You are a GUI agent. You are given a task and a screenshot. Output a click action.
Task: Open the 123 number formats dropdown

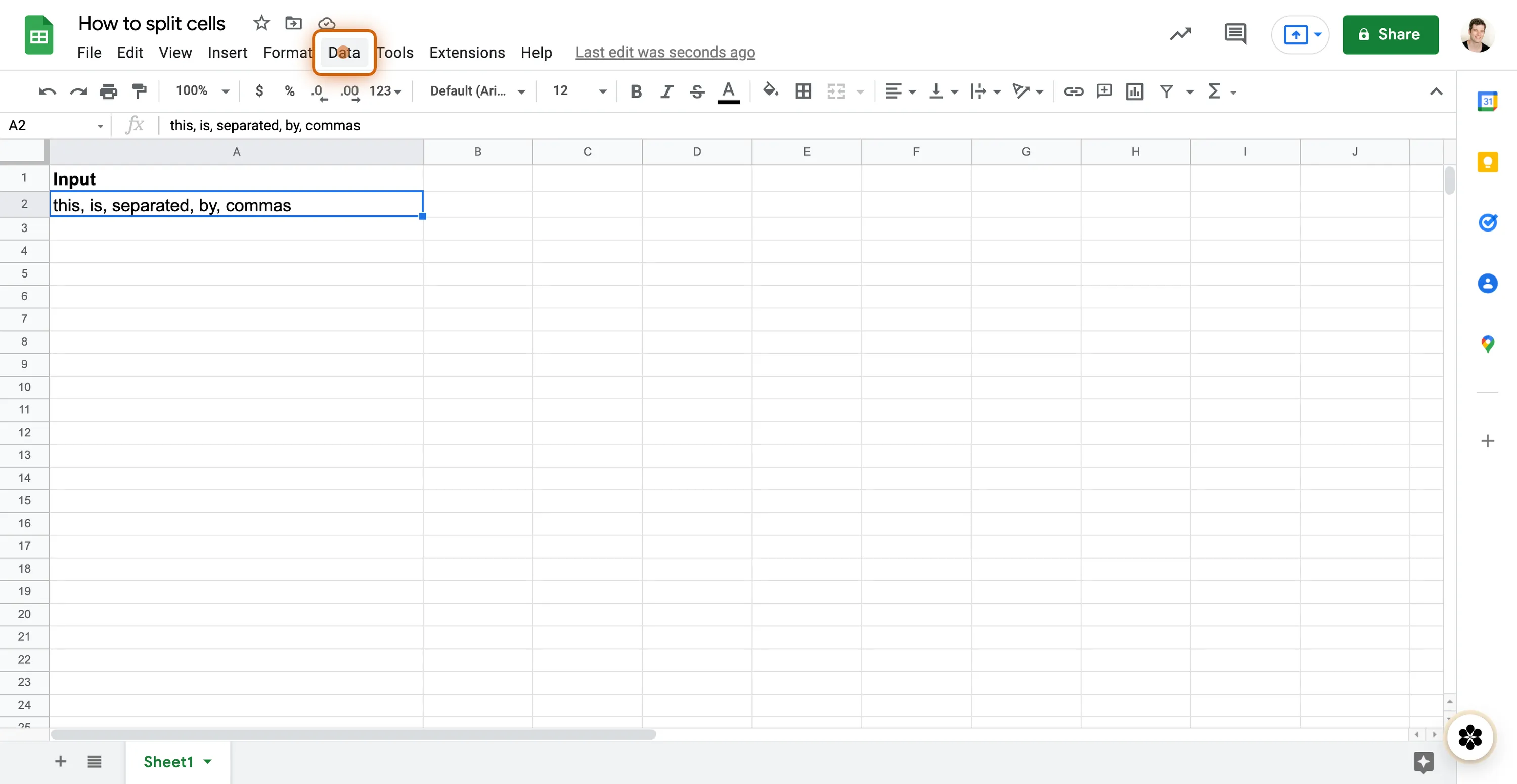pyautogui.click(x=385, y=91)
